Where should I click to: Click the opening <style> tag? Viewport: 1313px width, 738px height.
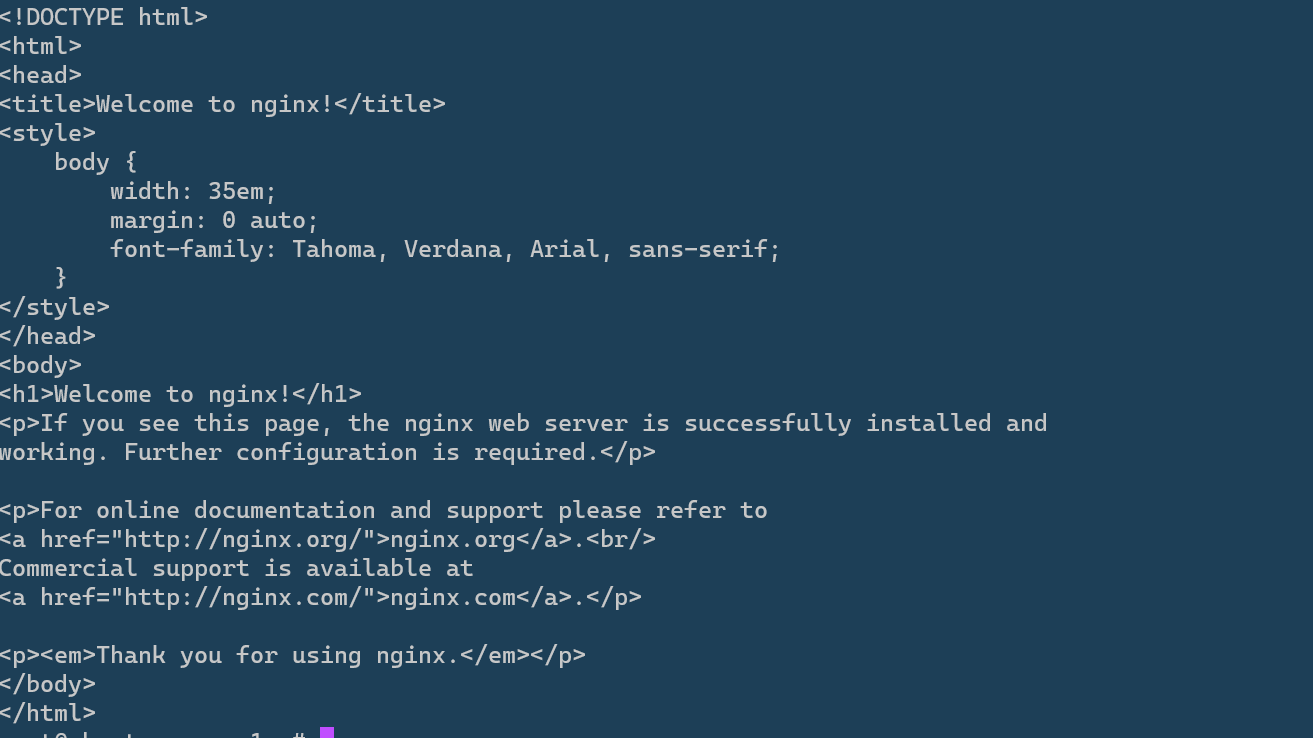[48, 133]
